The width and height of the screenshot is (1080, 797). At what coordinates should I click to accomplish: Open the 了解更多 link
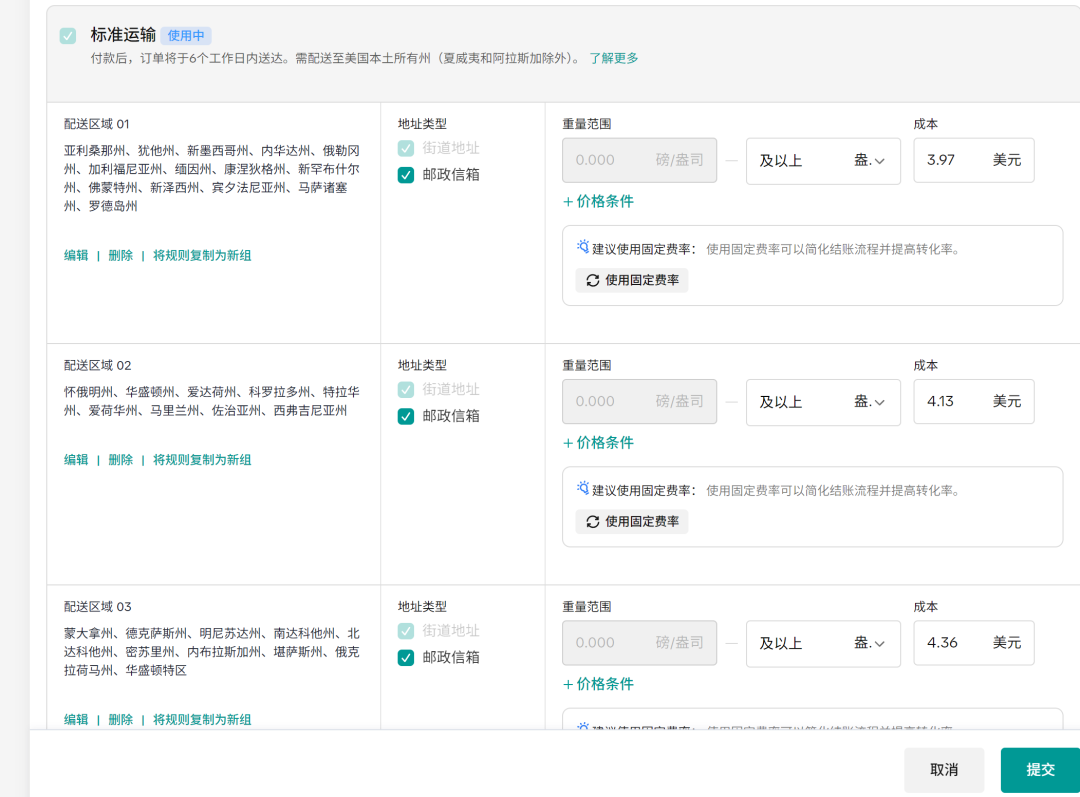(x=613, y=59)
